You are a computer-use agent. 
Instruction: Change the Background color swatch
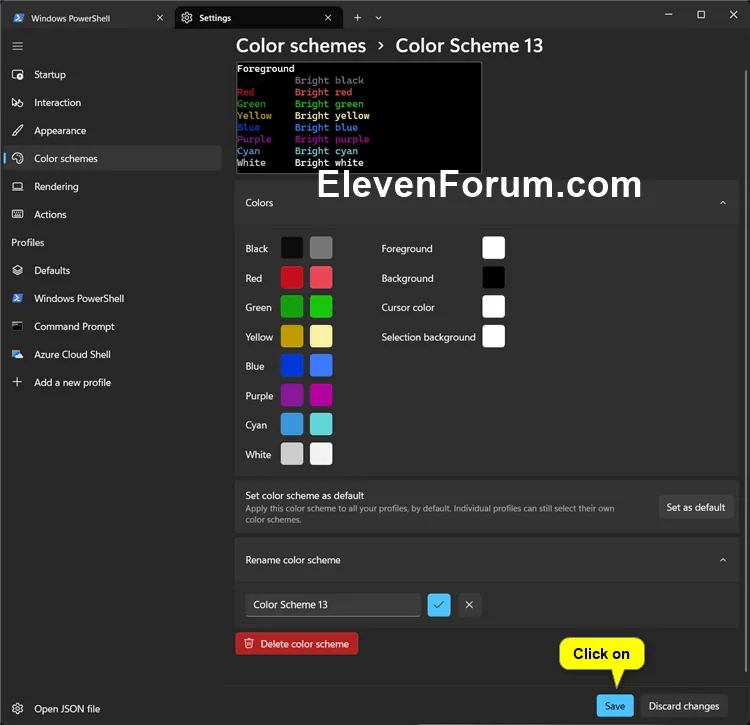493,277
